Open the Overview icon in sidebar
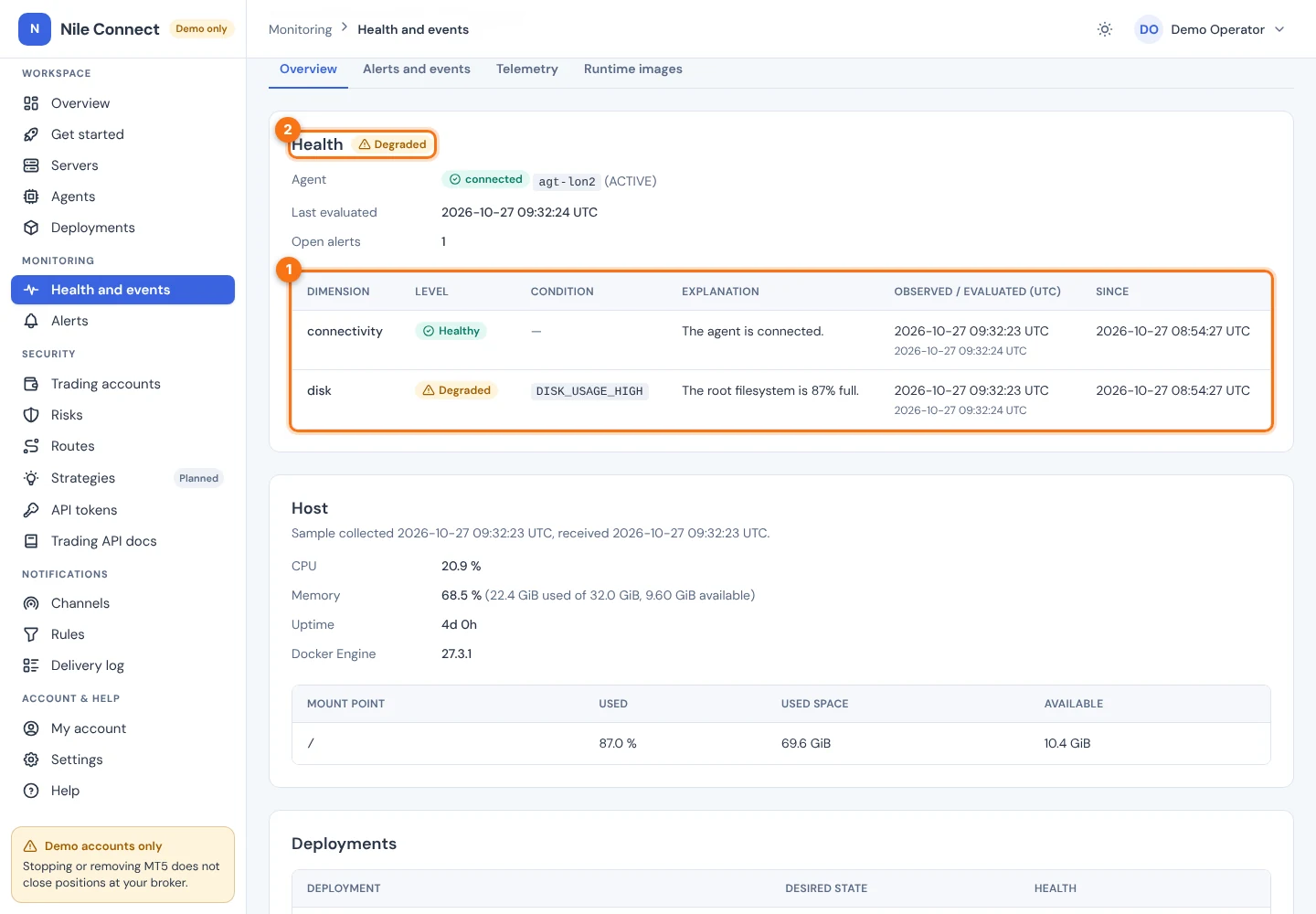The height and width of the screenshot is (914, 1316). click(31, 103)
